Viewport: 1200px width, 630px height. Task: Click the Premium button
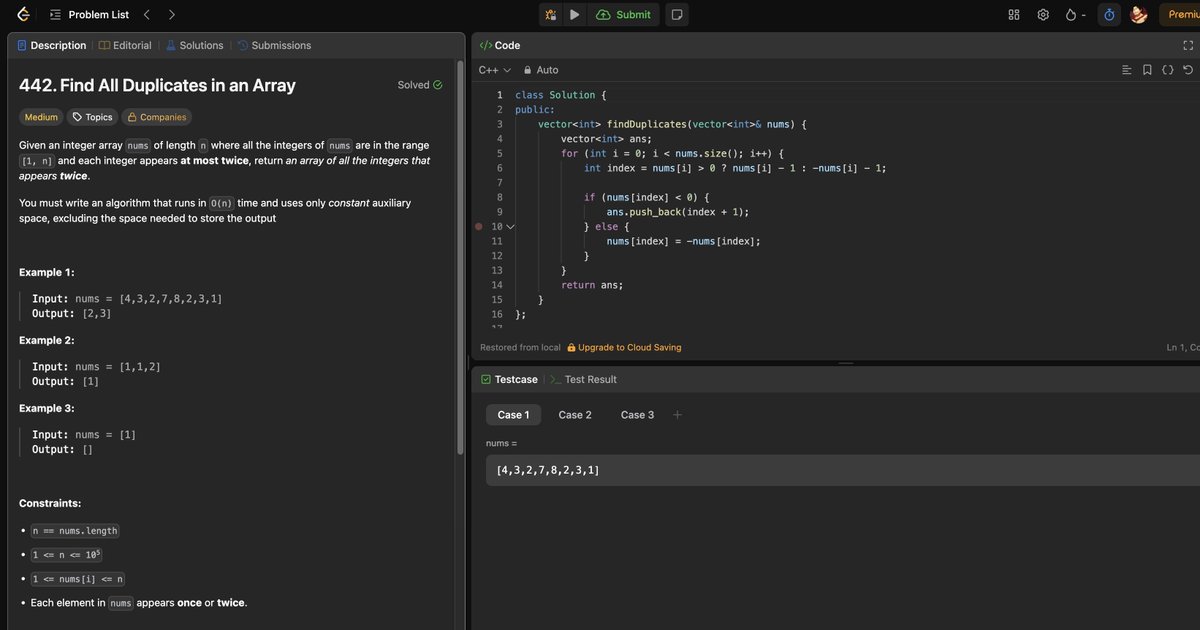(1180, 15)
